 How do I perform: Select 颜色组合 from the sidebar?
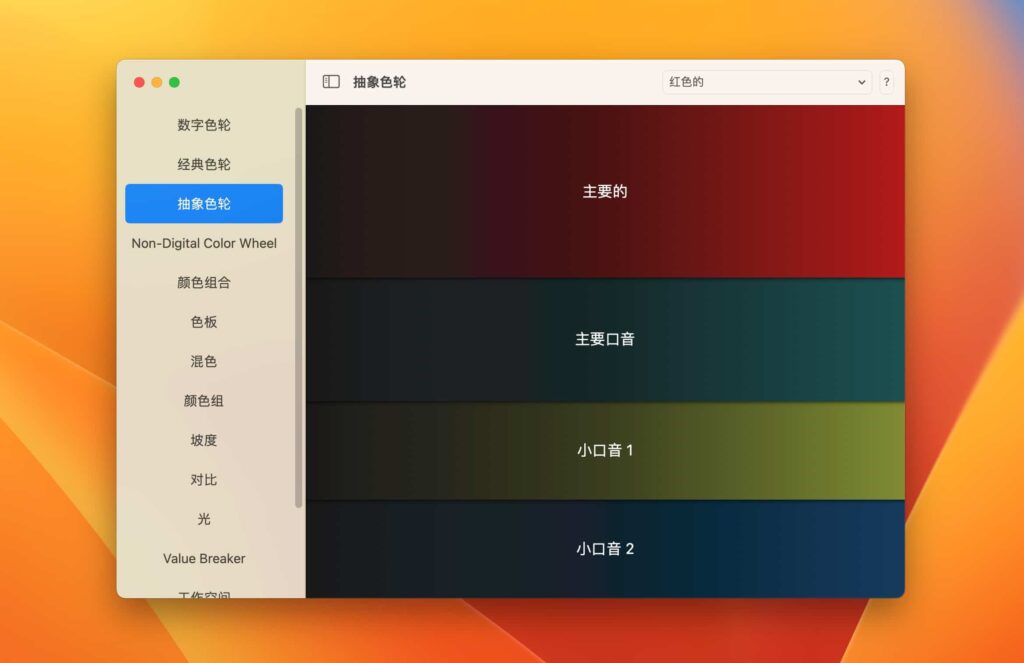pyautogui.click(x=203, y=283)
